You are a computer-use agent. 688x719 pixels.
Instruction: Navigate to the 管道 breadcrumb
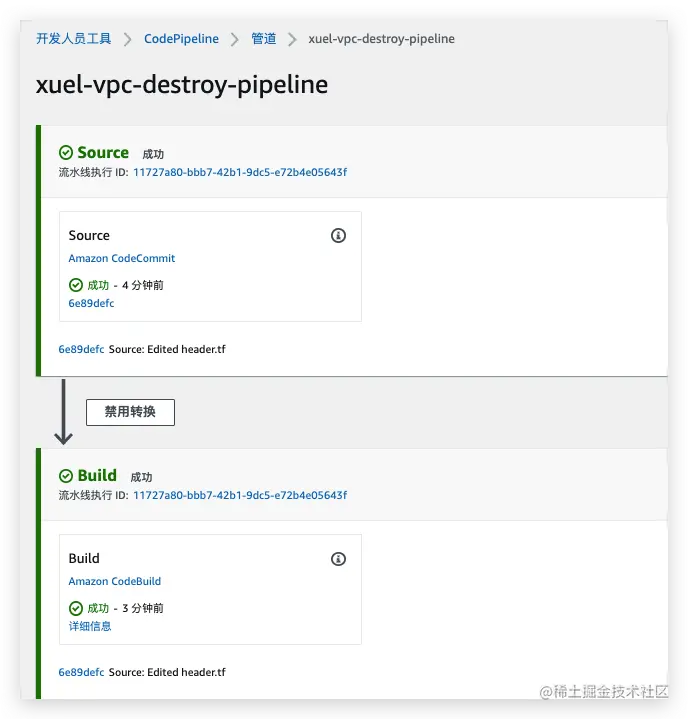pyautogui.click(x=264, y=39)
